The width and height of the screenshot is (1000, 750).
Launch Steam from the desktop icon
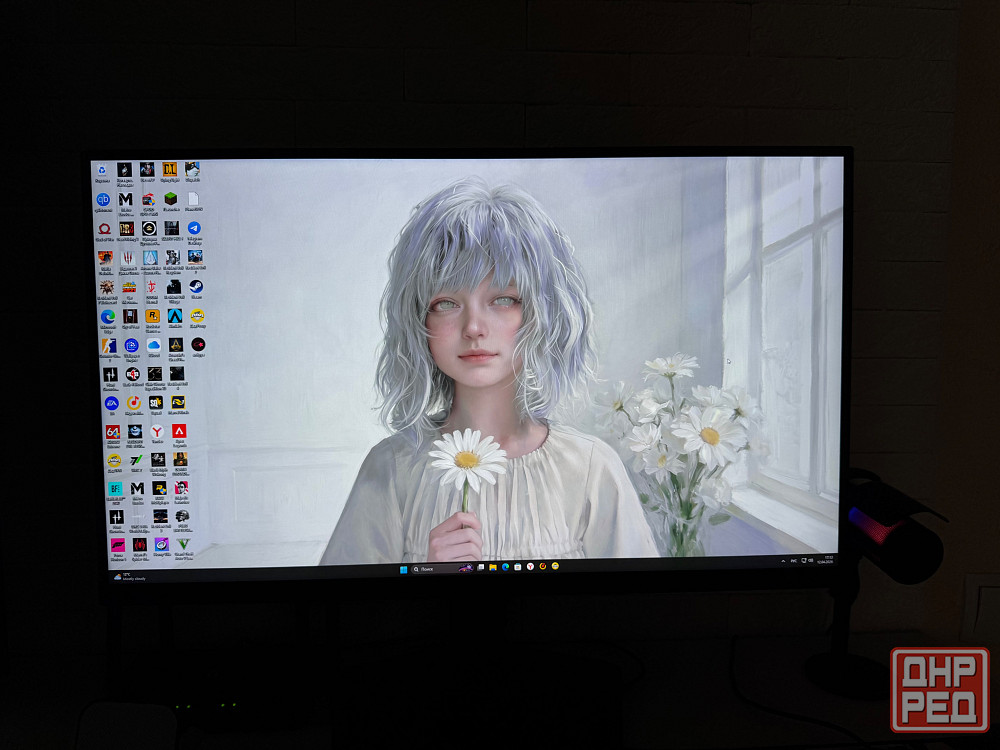tap(197, 287)
